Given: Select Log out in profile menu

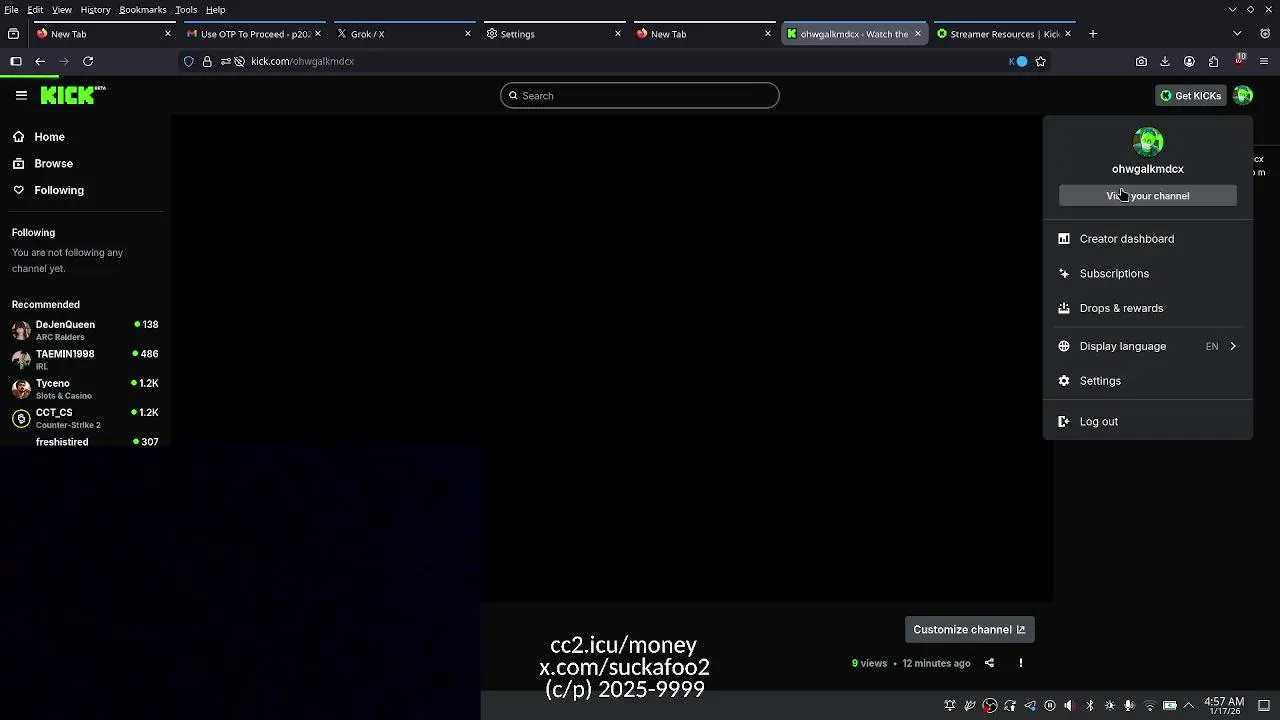Looking at the screenshot, I should pyautogui.click(x=1148, y=421).
